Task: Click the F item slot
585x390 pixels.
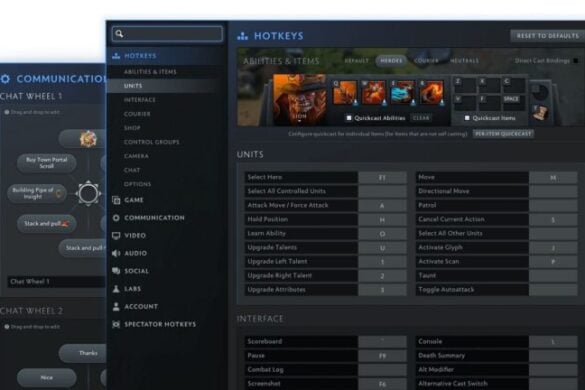Action: pyautogui.click(x=489, y=102)
